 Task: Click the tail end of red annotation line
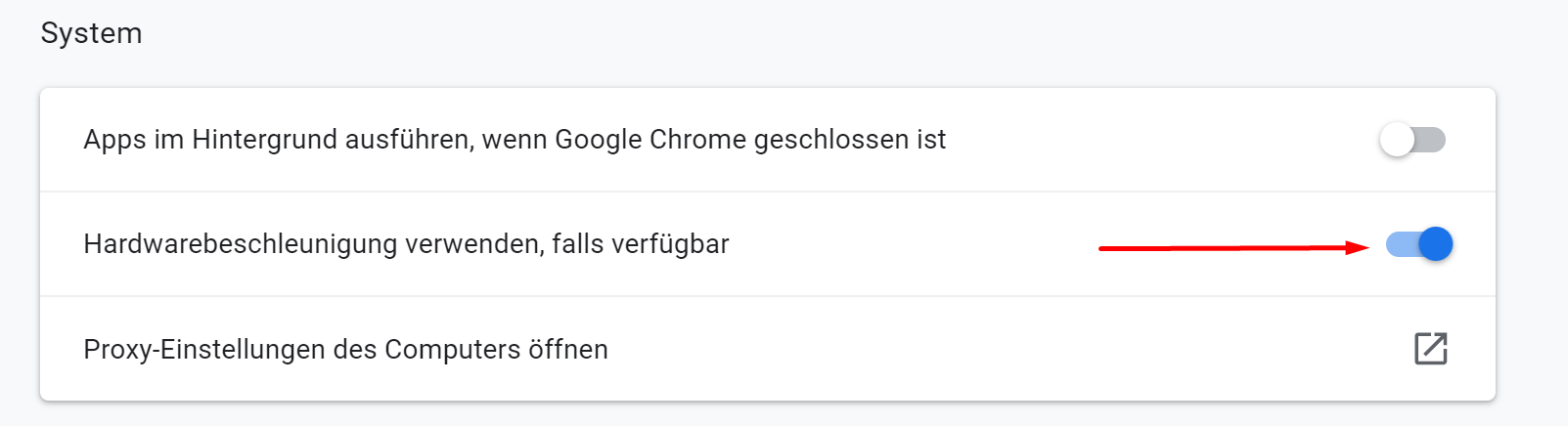(1102, 249)
